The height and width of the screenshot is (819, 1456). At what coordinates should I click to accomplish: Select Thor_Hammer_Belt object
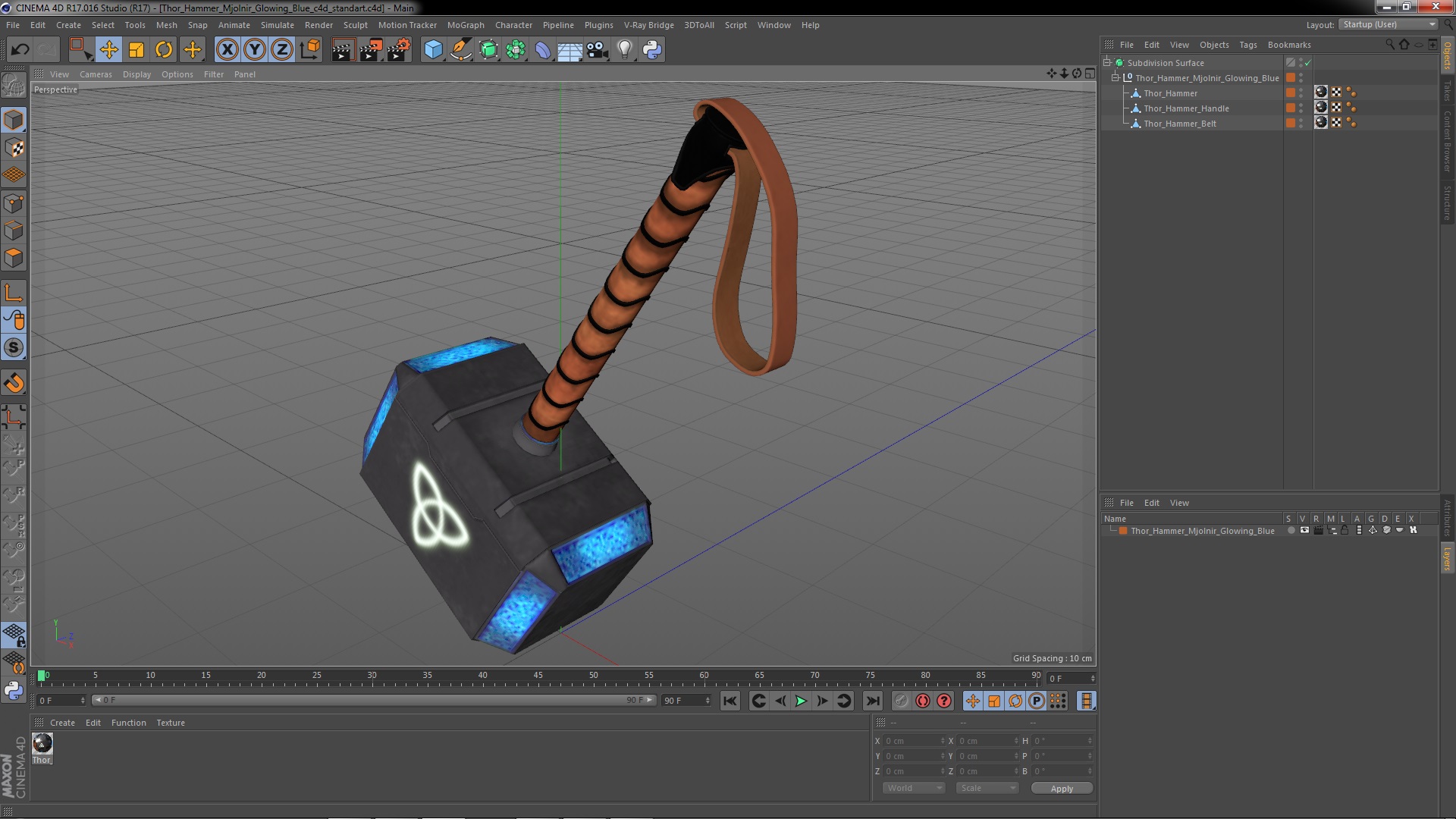[1179, 124]
